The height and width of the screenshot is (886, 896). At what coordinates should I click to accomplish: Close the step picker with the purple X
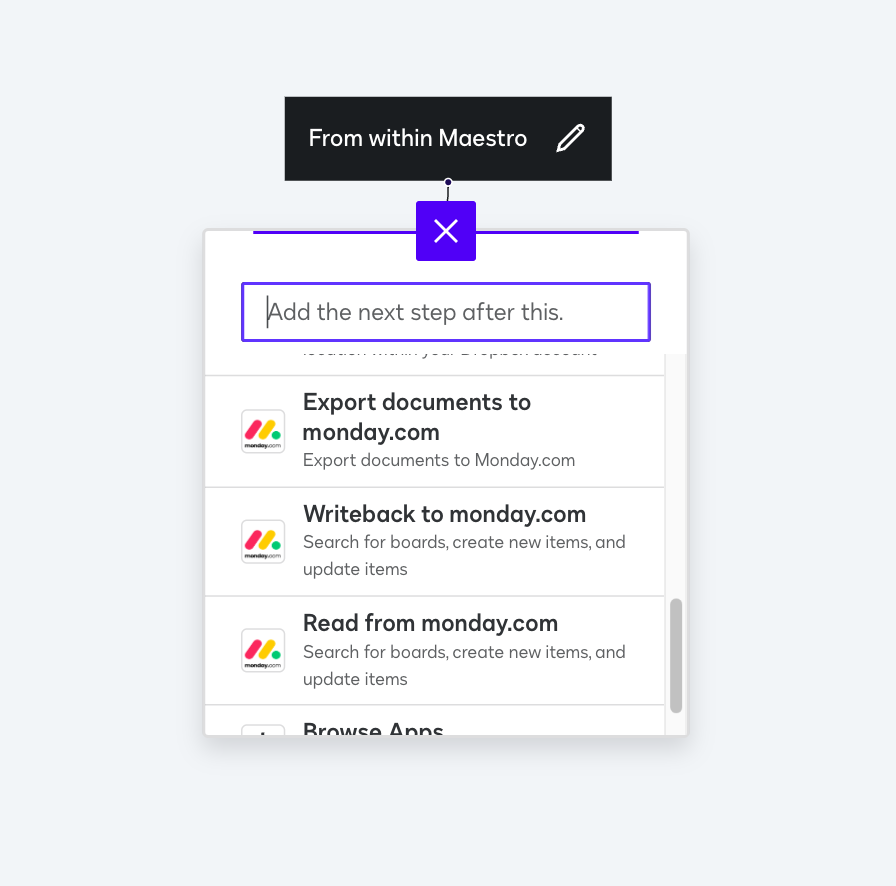[x=445, y=230]
